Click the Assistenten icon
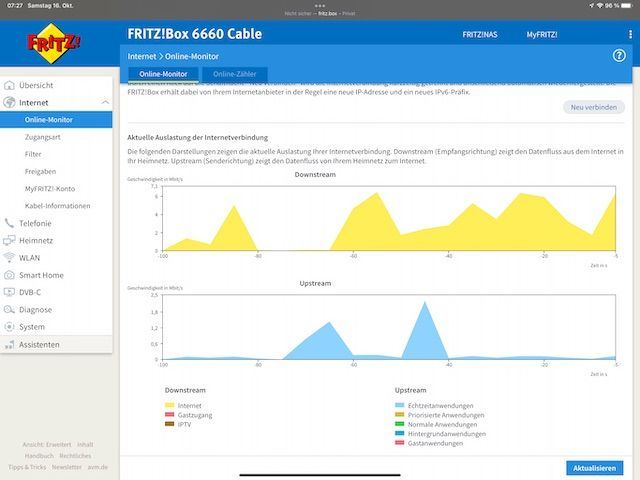 click(x=9, y=345)
